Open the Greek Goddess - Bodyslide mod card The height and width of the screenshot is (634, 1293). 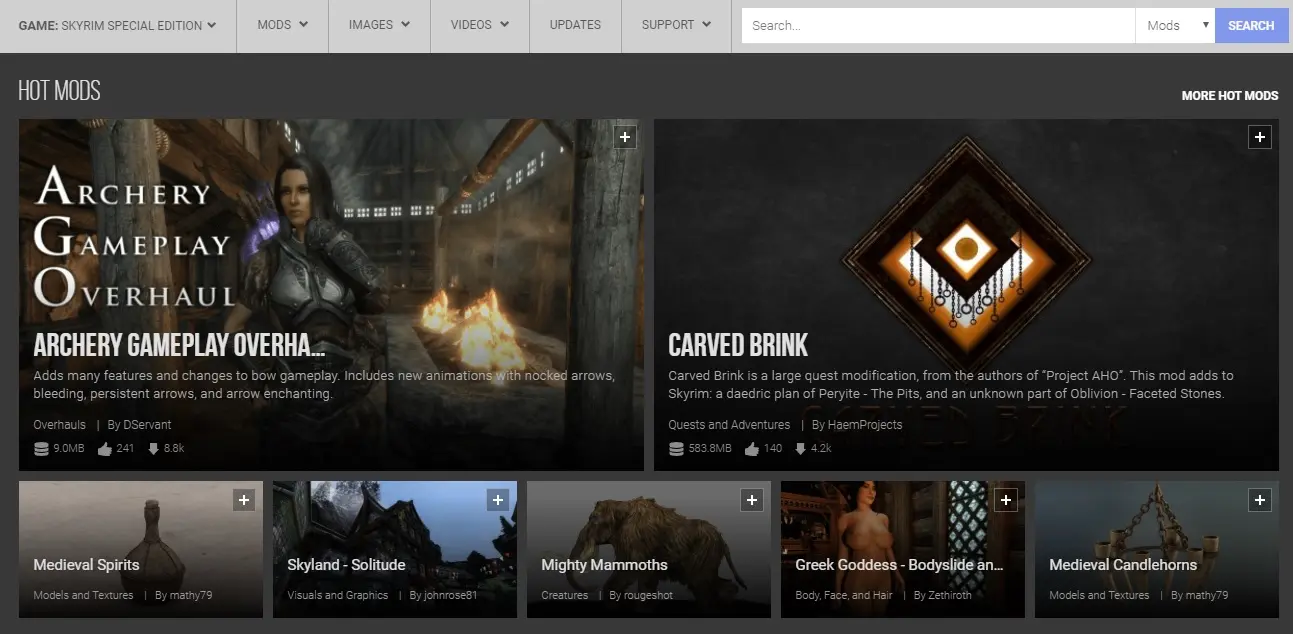click(903, 549)
